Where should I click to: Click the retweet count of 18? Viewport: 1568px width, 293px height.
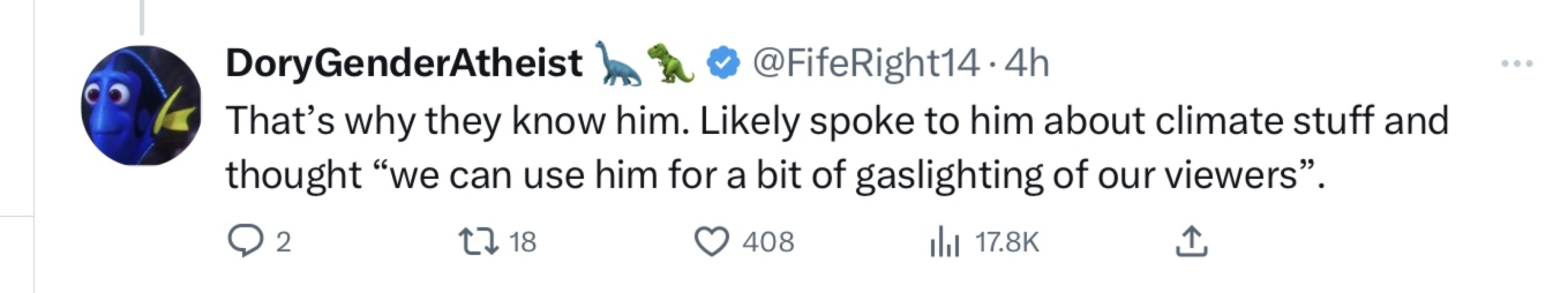coord(522,242)
